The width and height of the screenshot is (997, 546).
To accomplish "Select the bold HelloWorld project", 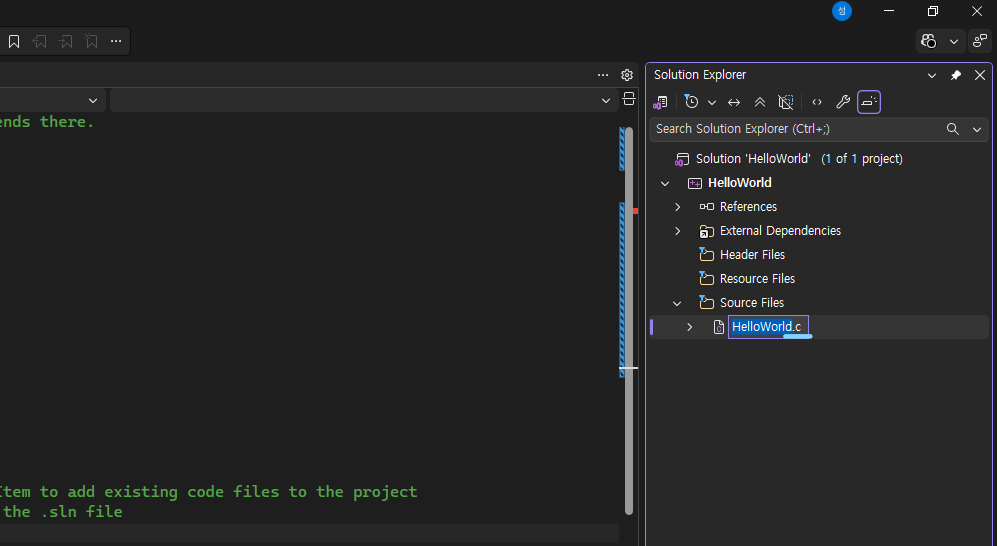I will [739, 183].
